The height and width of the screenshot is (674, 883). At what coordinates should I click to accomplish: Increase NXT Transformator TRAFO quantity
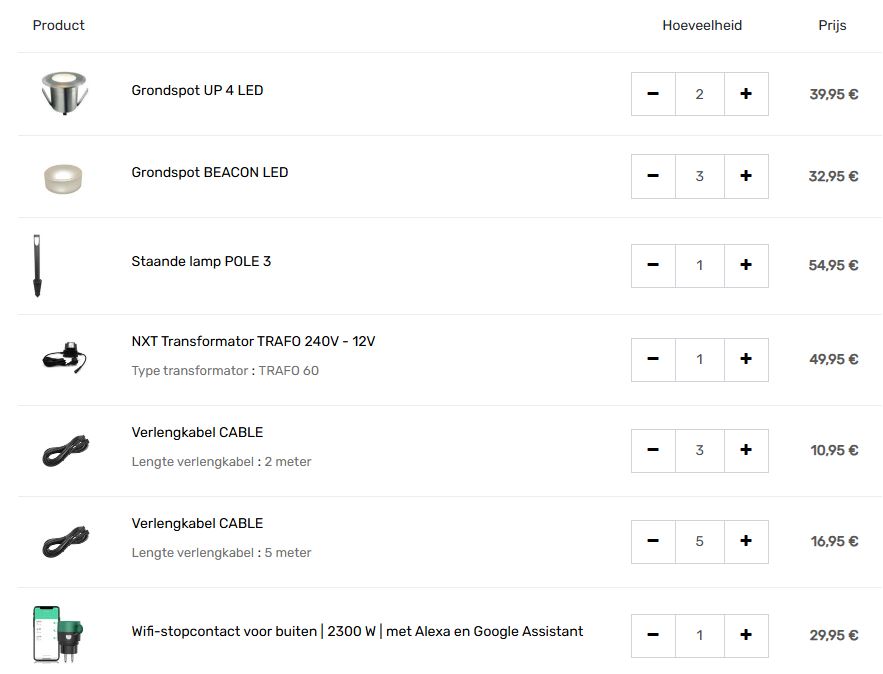click(746, 359)
